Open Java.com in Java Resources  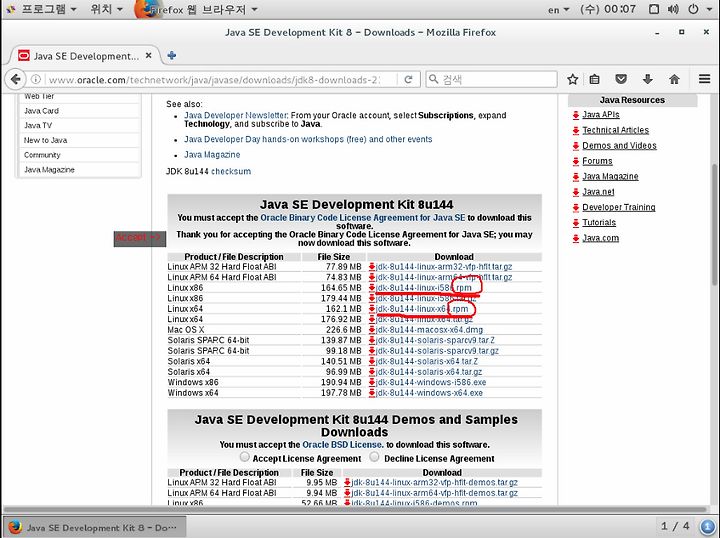pyautogui.click(x=600, y=238)
